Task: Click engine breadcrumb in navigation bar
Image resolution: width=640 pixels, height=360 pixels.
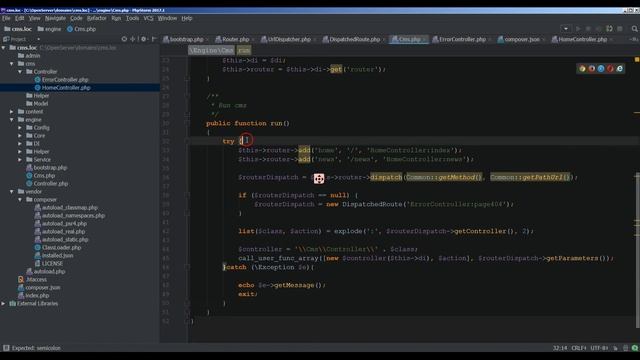Action: pos(49,29)
